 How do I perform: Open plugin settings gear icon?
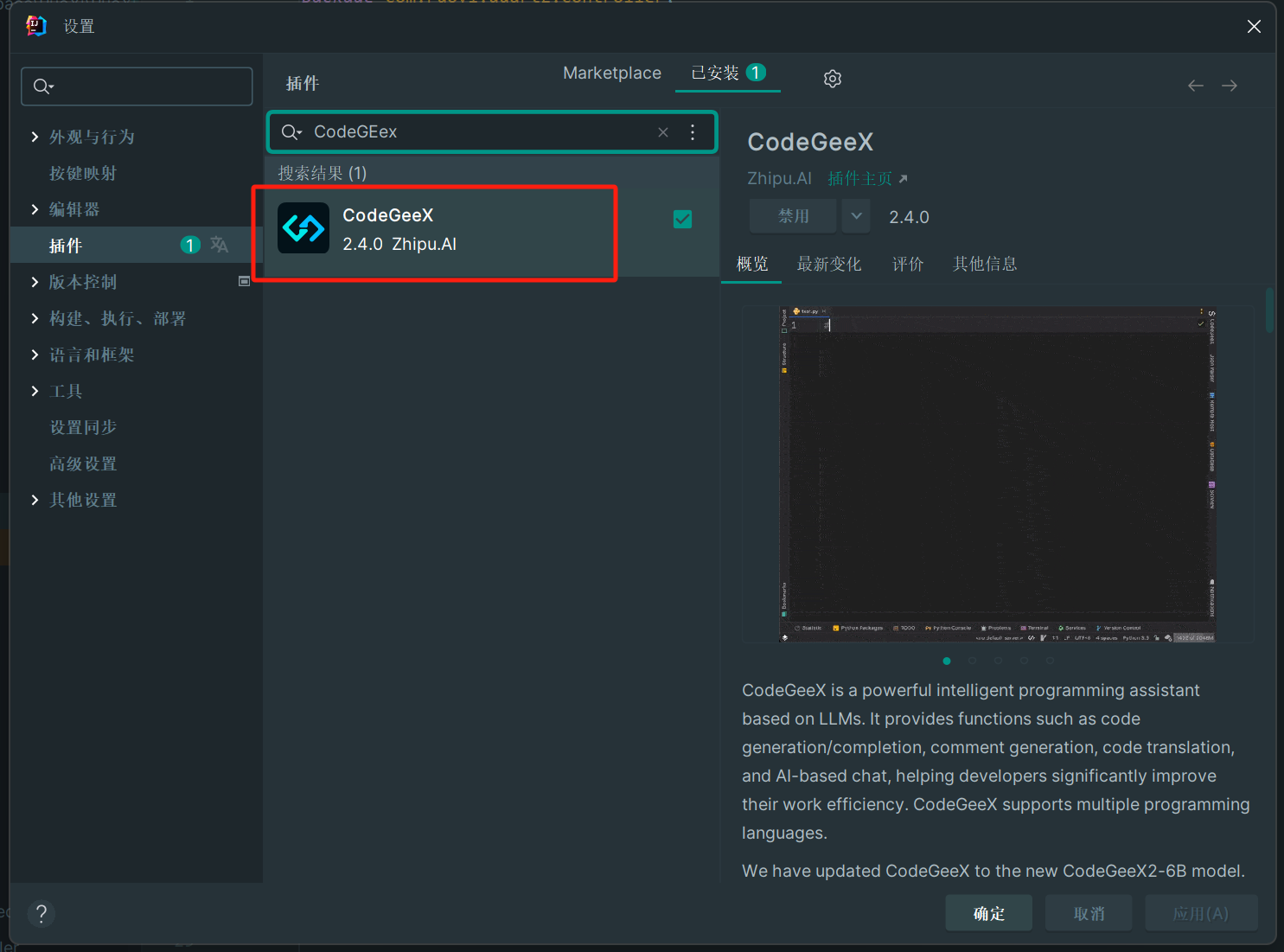click(833, 79)
